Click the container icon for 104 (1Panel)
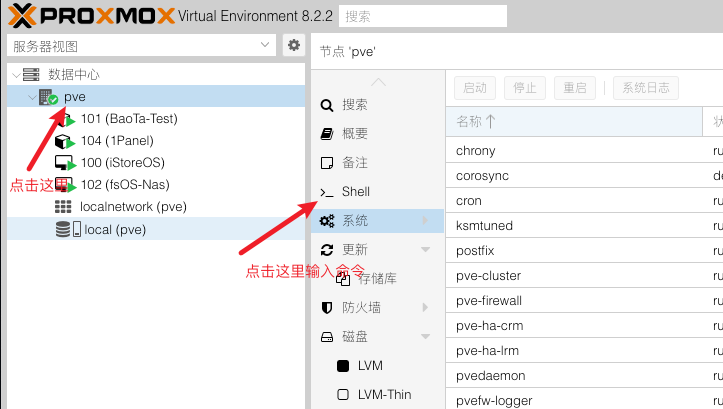The image size is (723, 409). 64,141
